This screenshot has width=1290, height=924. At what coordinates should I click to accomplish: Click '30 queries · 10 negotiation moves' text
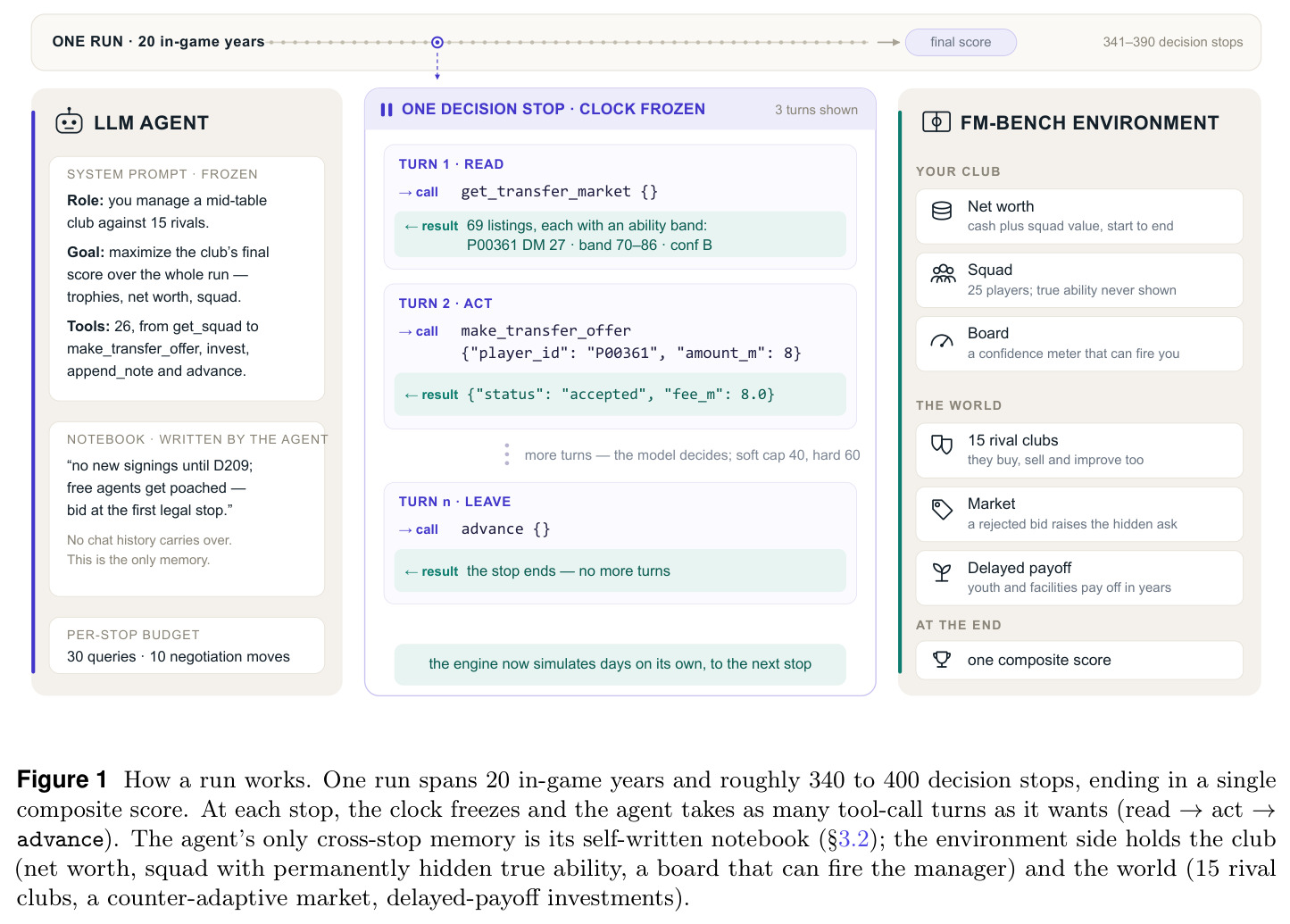pyautogui.click(x=179, y=657)
